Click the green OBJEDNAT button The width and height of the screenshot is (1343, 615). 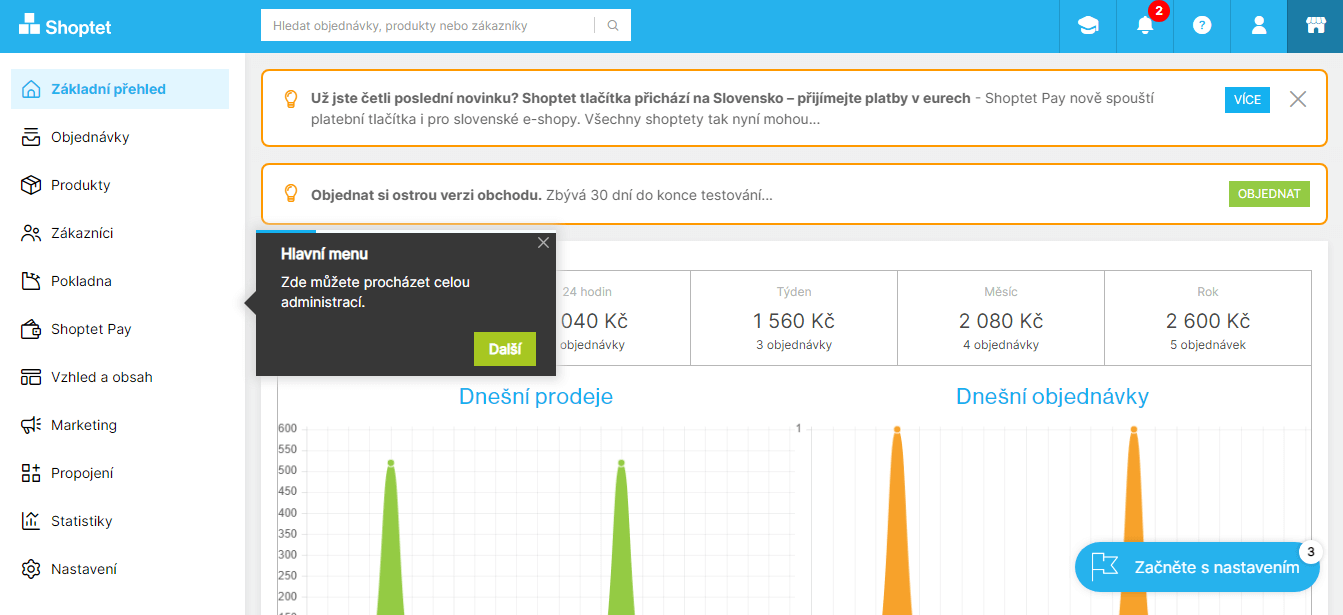1269,194
